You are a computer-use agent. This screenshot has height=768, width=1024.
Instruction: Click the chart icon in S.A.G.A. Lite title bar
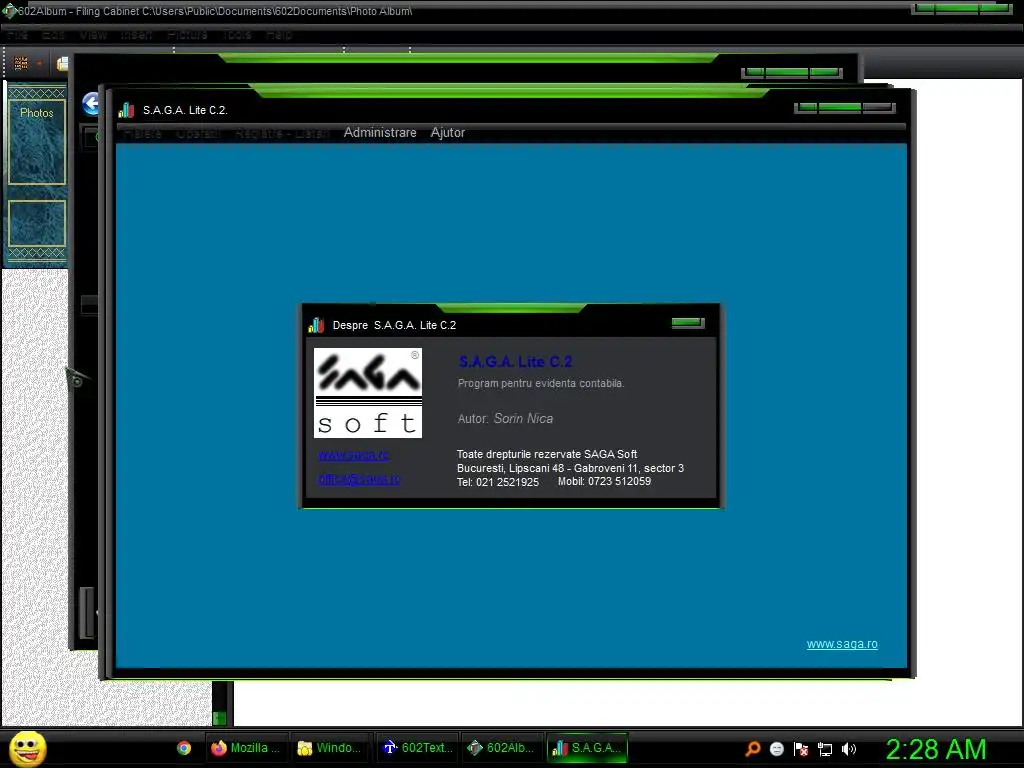pyautogui.click(x=126, y=110)
